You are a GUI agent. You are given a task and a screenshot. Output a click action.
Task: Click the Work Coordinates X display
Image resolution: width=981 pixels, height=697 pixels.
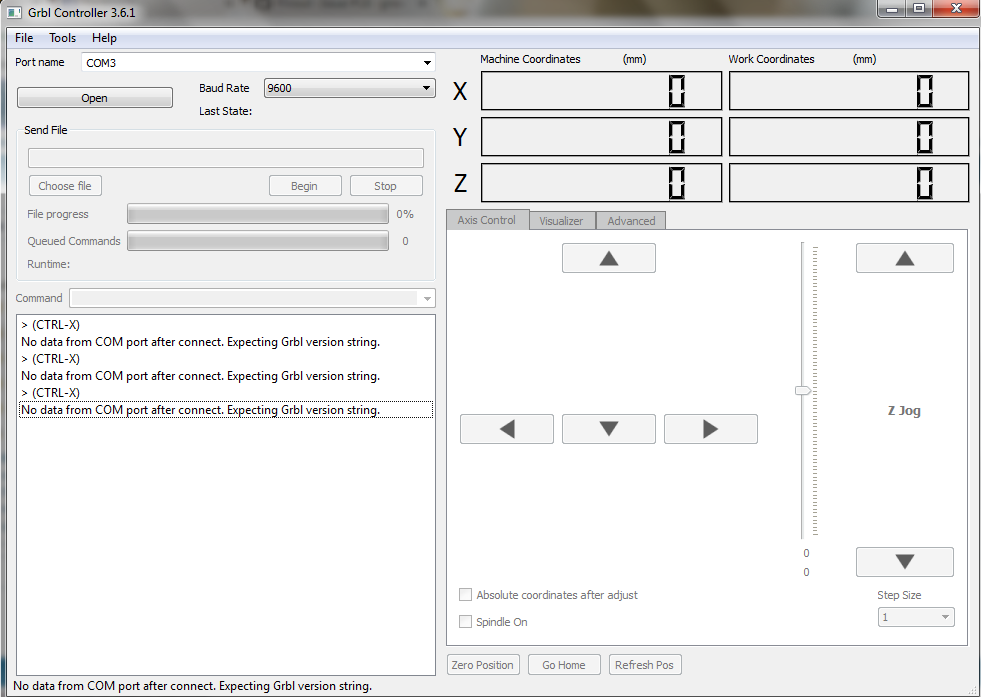[x=849, y=91]
